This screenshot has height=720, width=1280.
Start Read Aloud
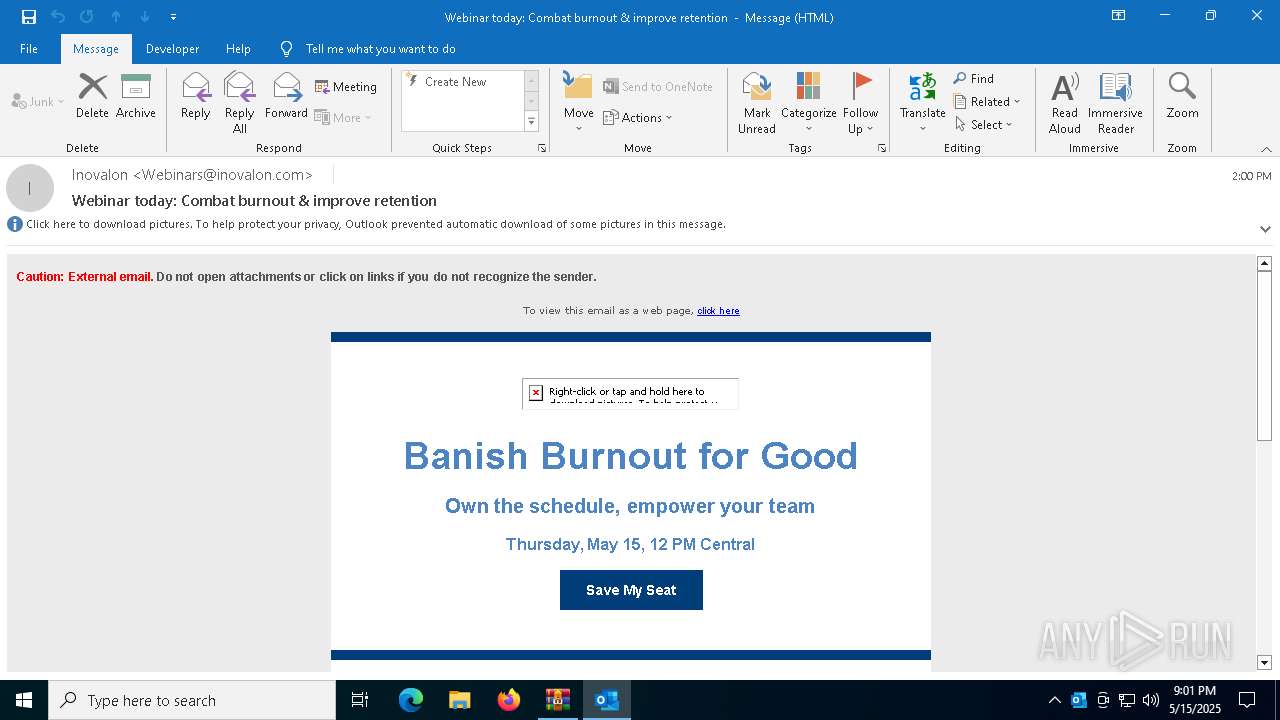[1064, 102]
